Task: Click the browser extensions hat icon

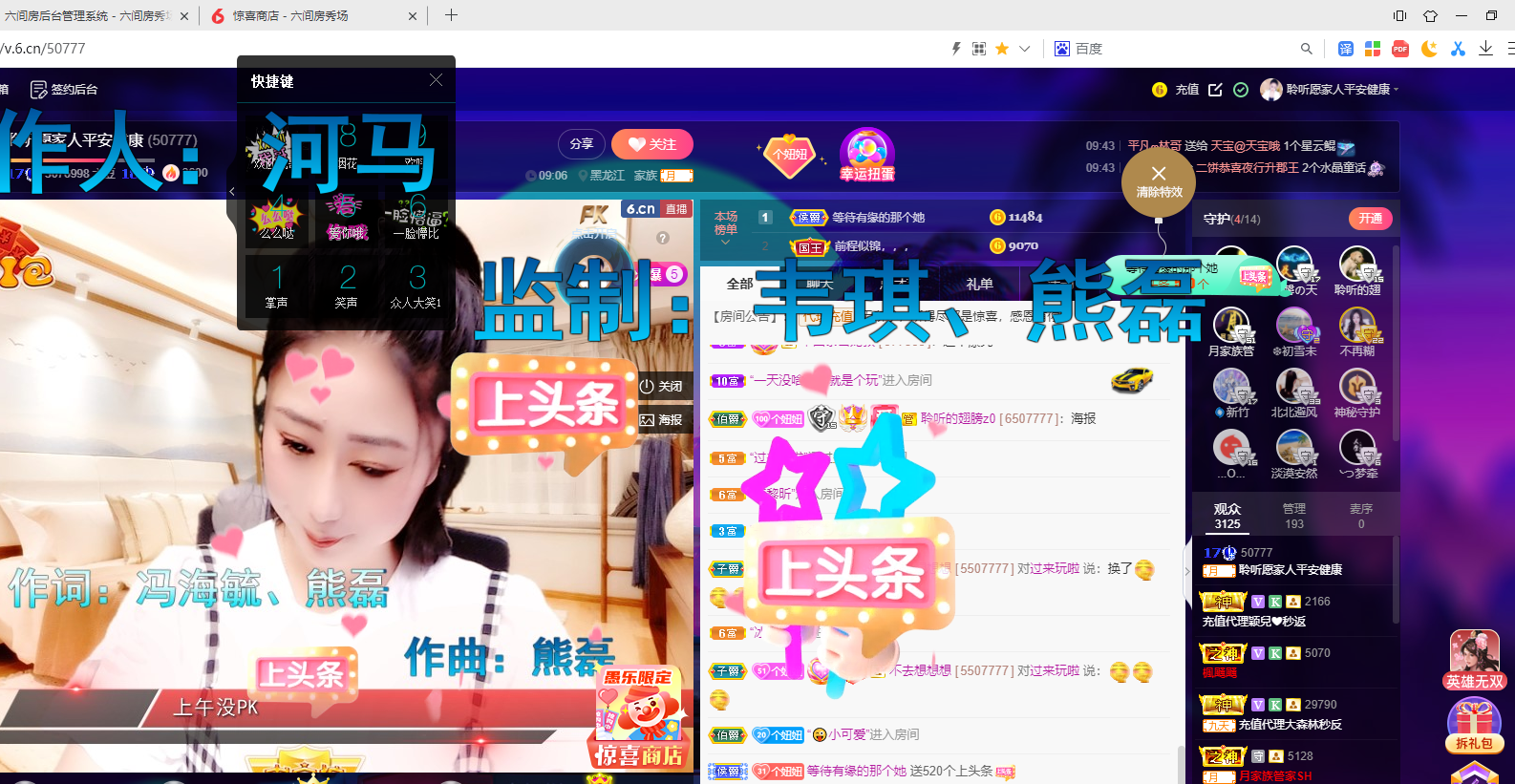Action: [x=1430, y=15]
